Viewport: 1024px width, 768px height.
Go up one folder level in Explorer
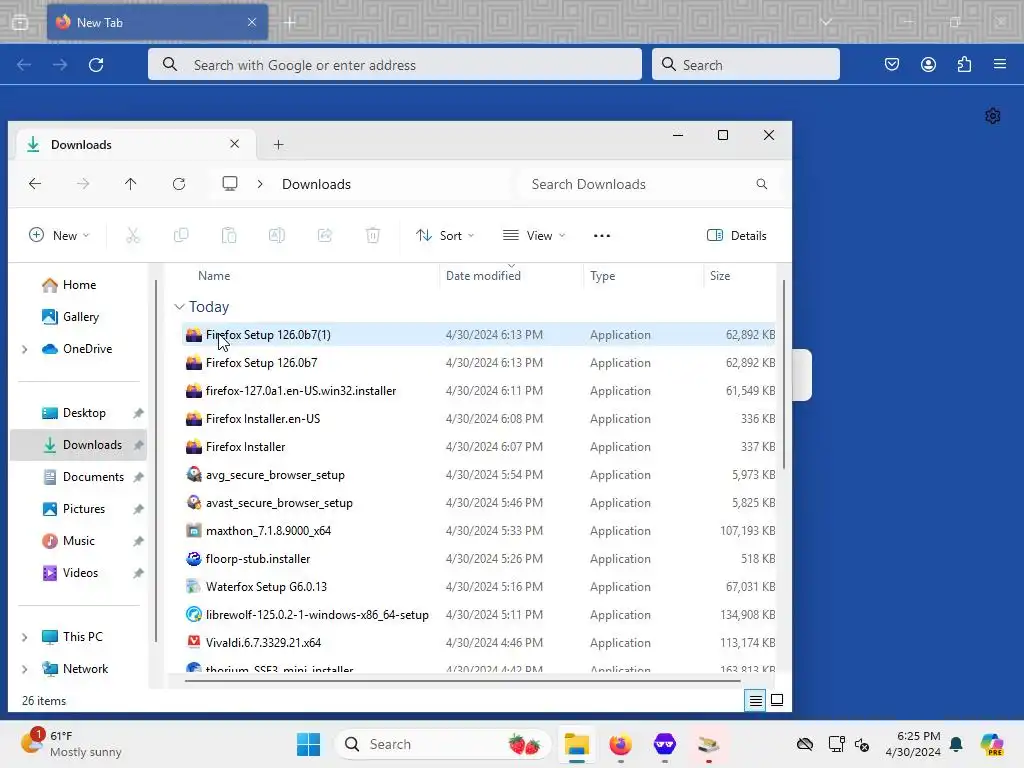[131, 184]
